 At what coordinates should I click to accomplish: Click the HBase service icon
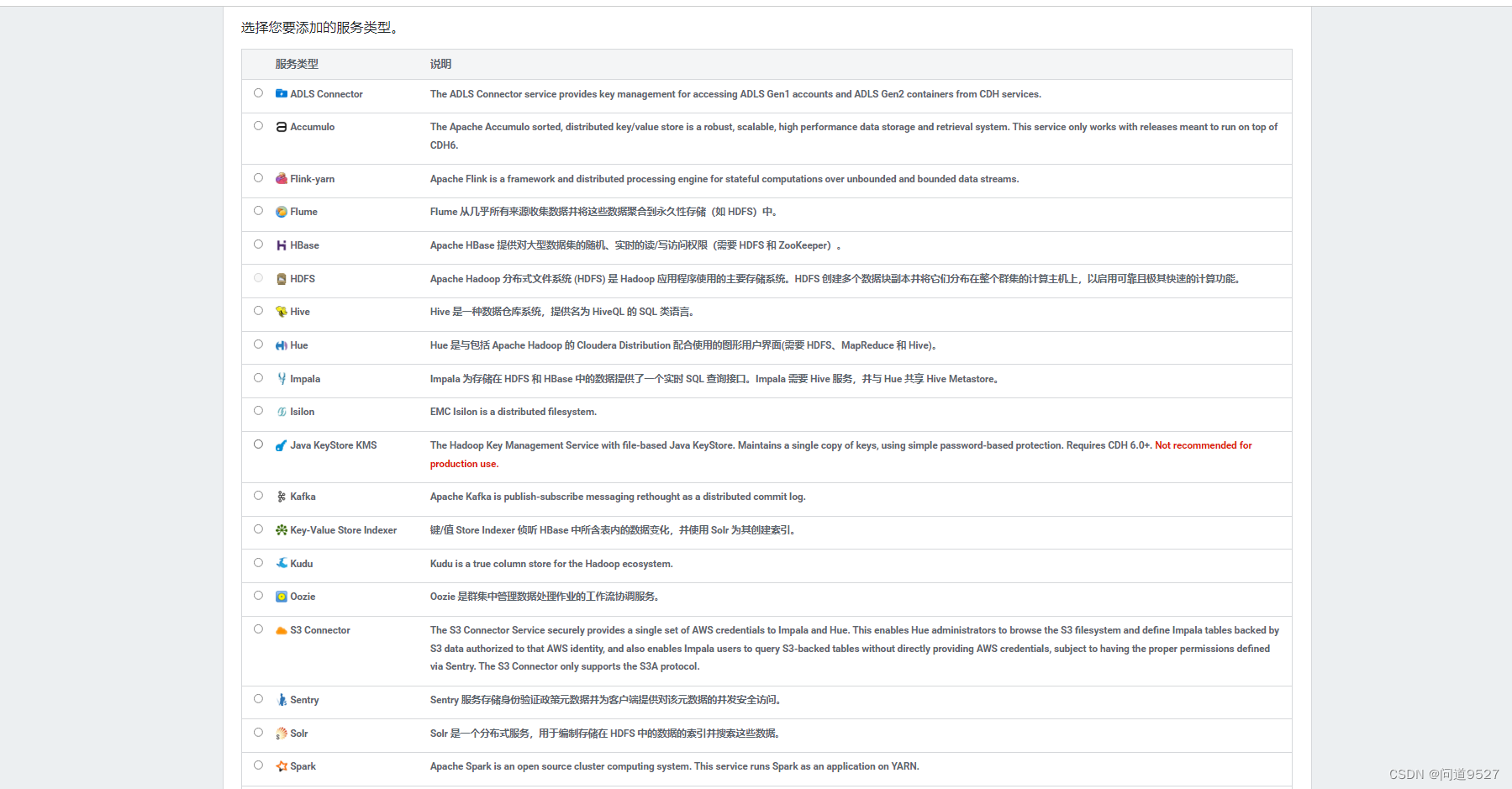click(282, 245)
